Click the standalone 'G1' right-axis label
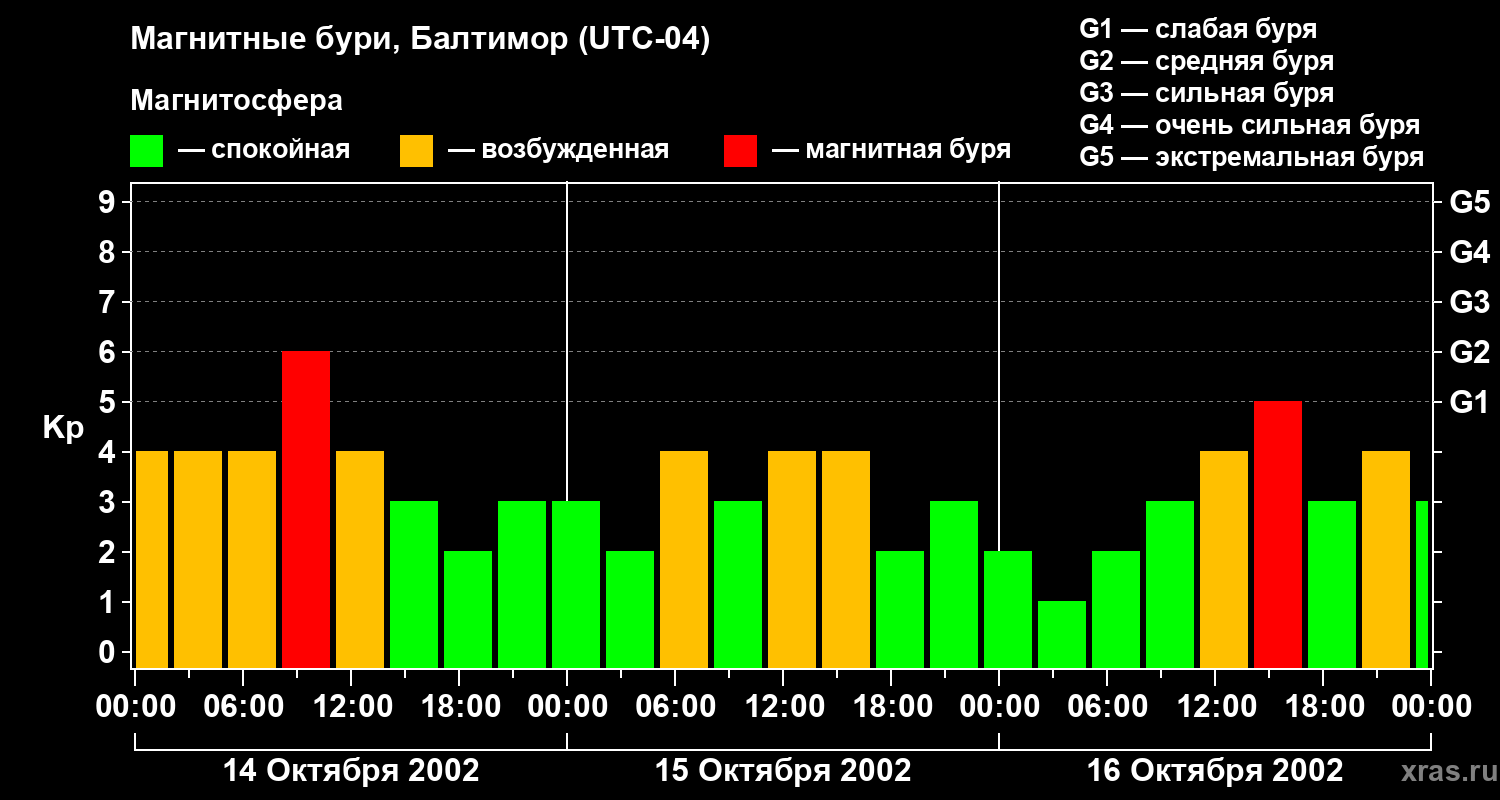 (1469, 402)
